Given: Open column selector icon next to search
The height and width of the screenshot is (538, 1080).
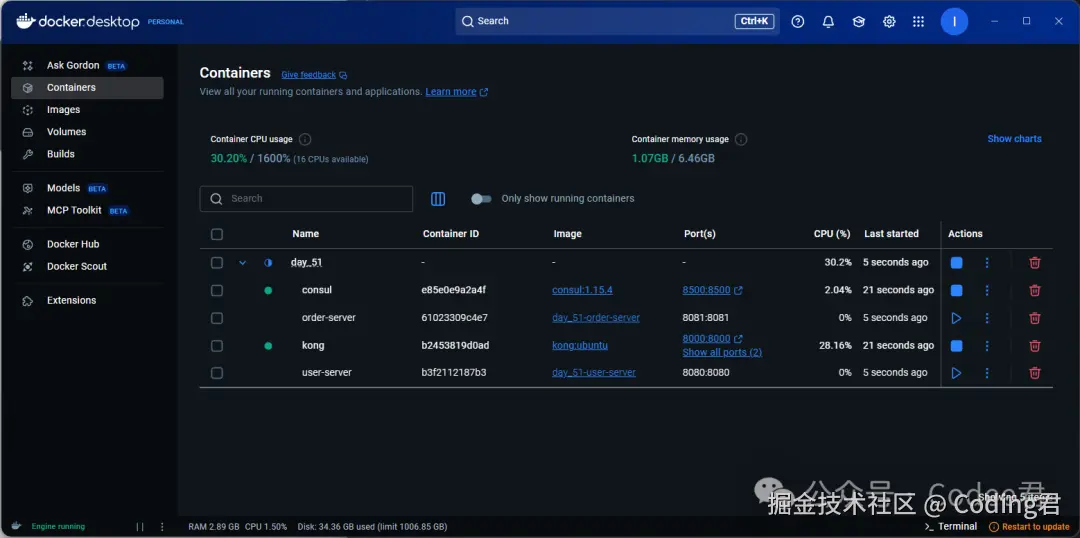Looking at the screenshot, I should 438,199.
